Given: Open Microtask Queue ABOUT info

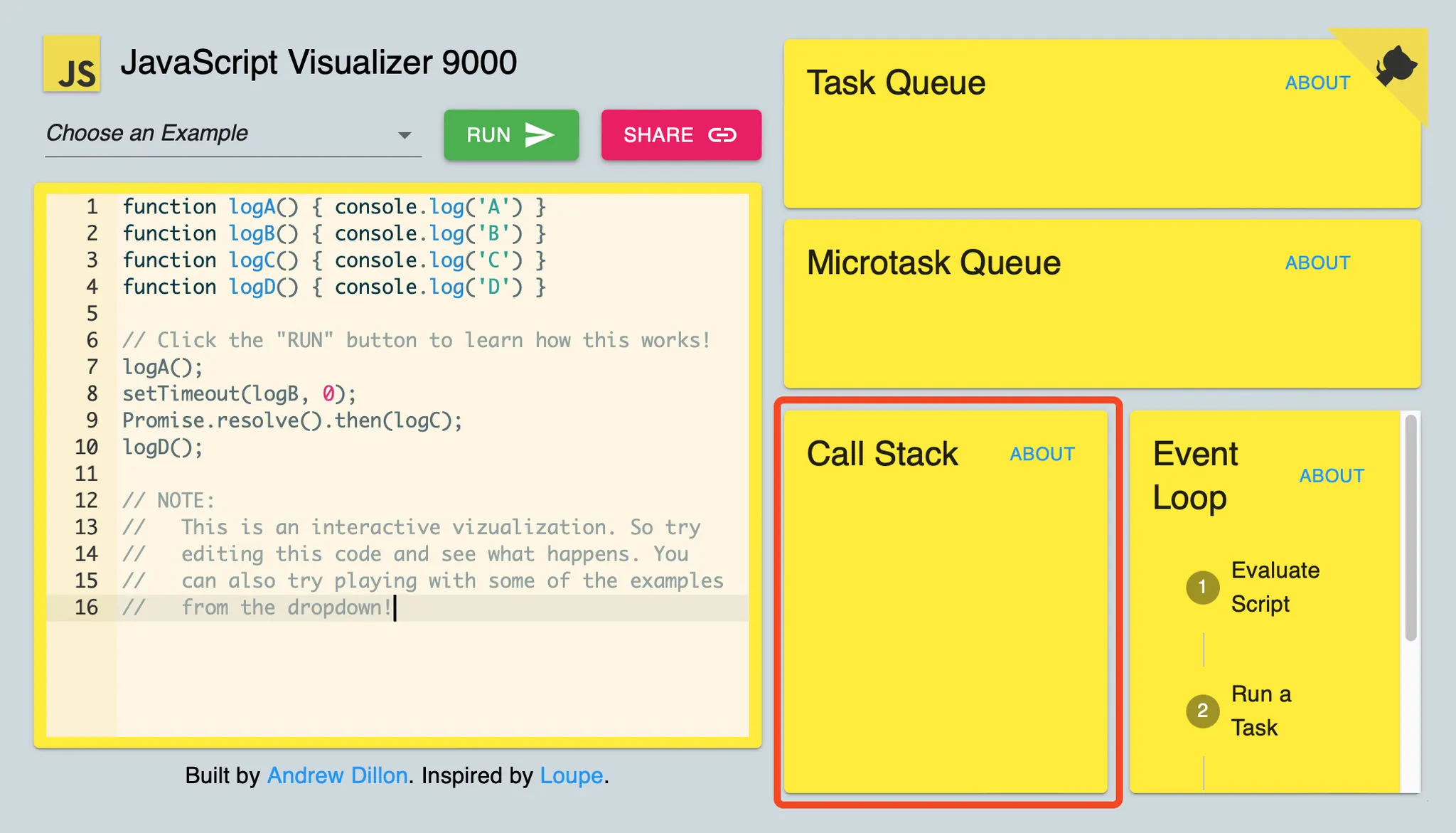Looking at the screenshot, I should coord(1317,263).
